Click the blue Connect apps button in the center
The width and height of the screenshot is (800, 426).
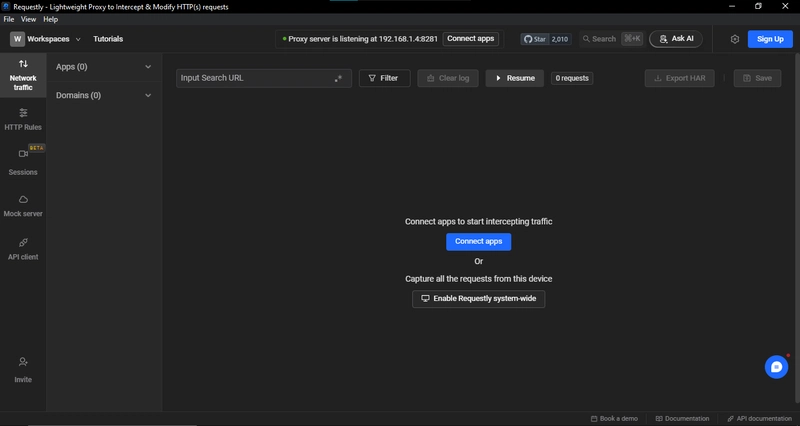479,241
